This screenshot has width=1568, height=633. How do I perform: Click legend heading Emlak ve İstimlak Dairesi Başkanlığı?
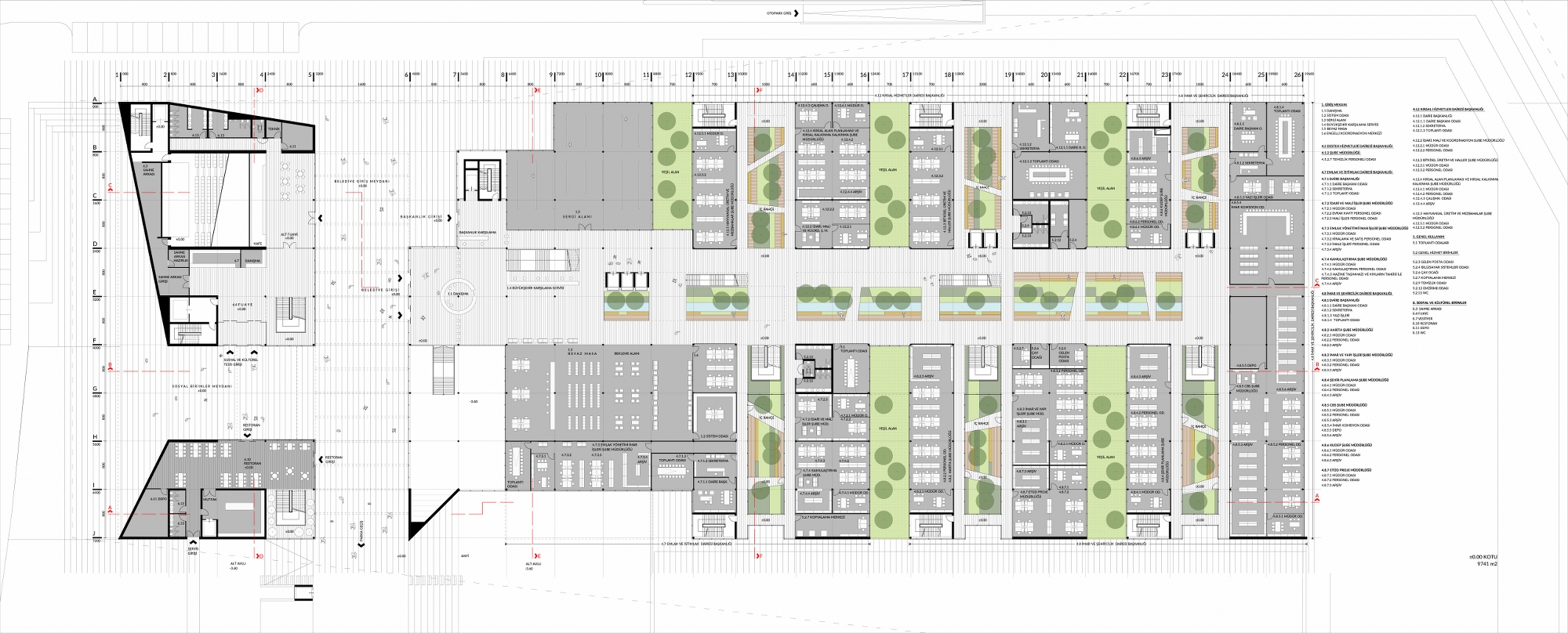point(1356,172)
